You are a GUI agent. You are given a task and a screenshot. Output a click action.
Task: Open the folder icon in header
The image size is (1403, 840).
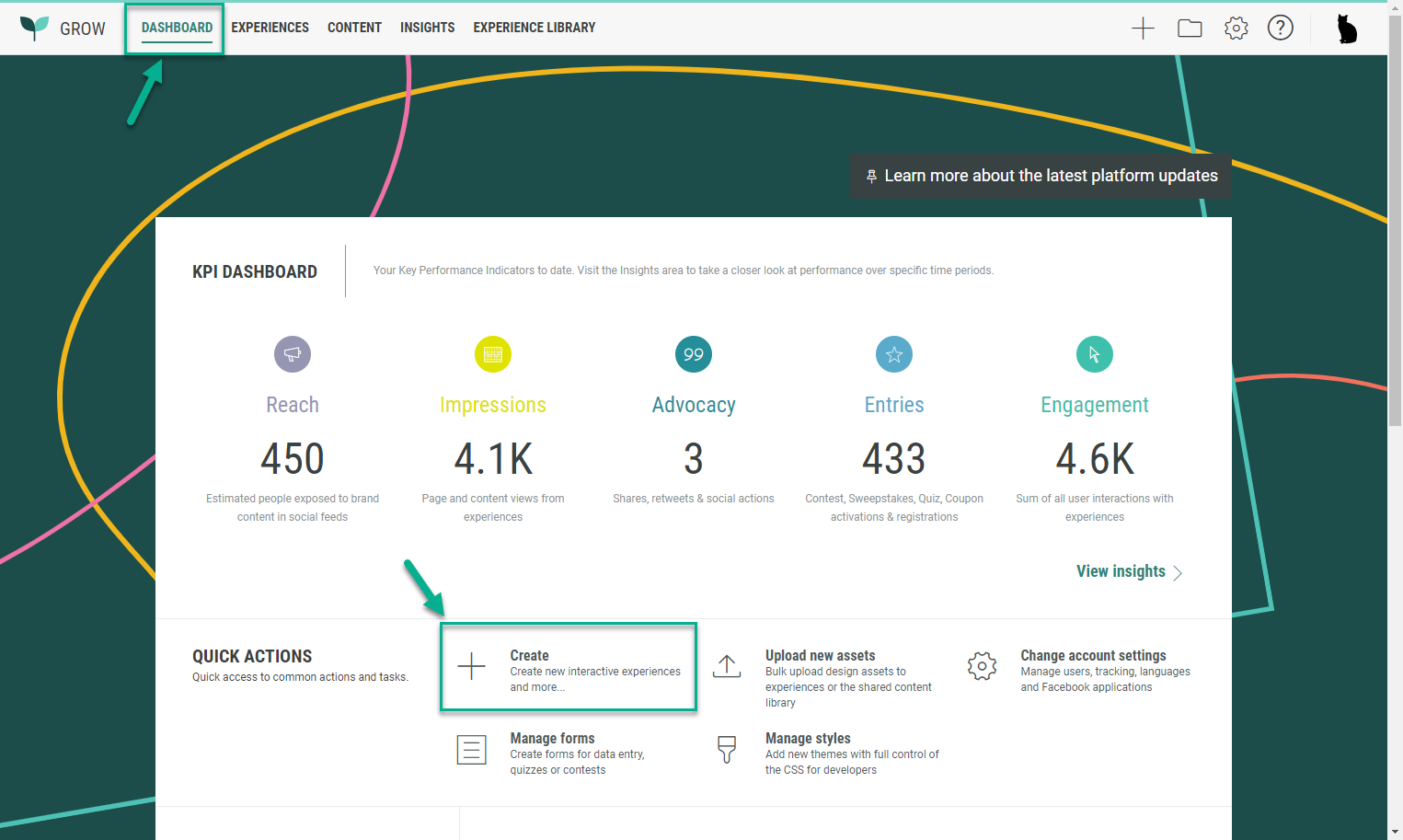click(x=1190, y=29)
